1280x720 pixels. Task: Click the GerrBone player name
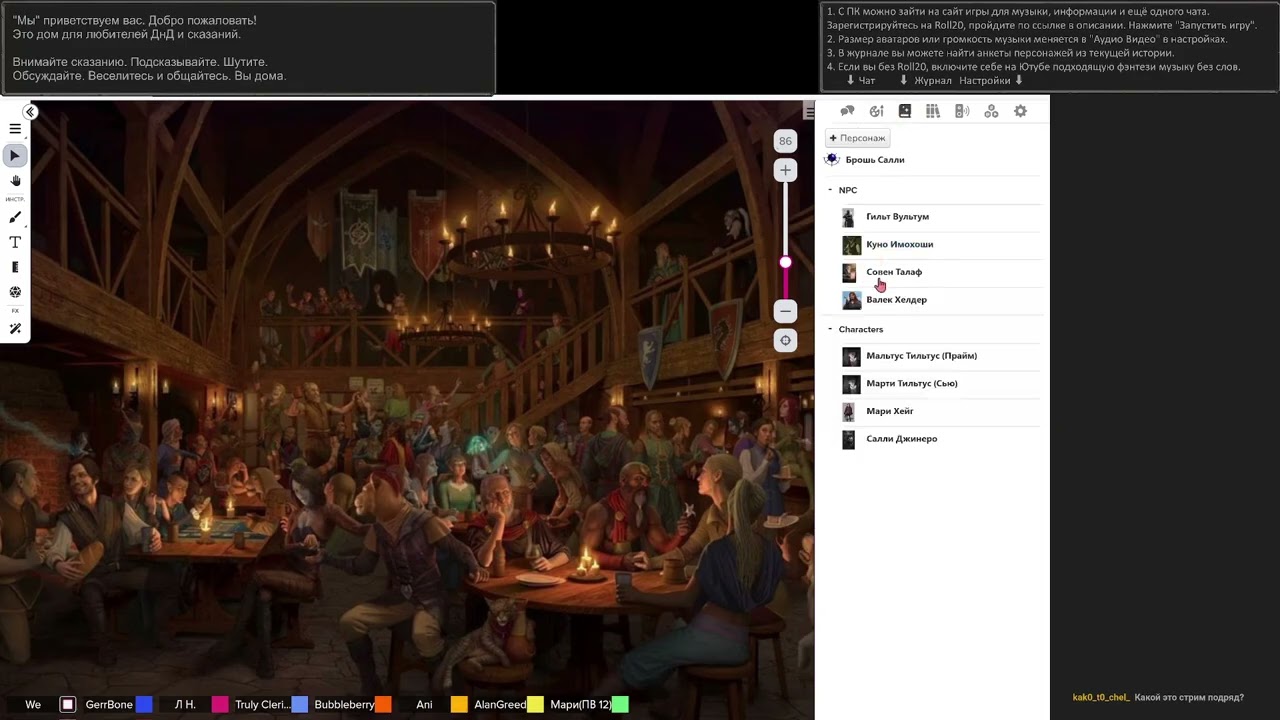[x=109, y=705]
